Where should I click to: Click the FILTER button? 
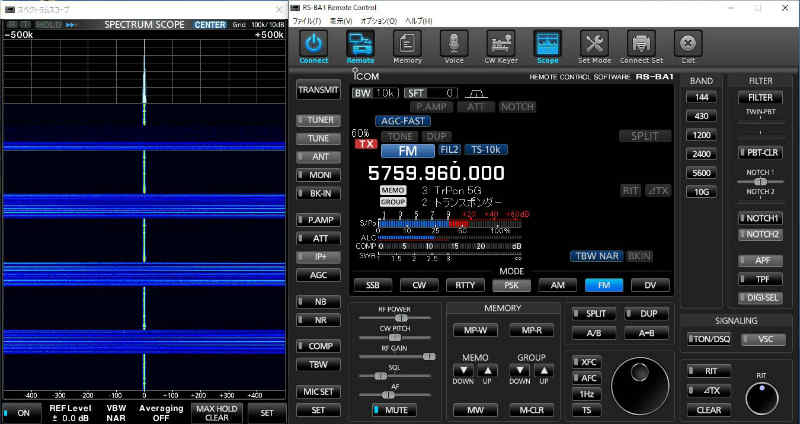pyautogui.click(x=760, y=97)
